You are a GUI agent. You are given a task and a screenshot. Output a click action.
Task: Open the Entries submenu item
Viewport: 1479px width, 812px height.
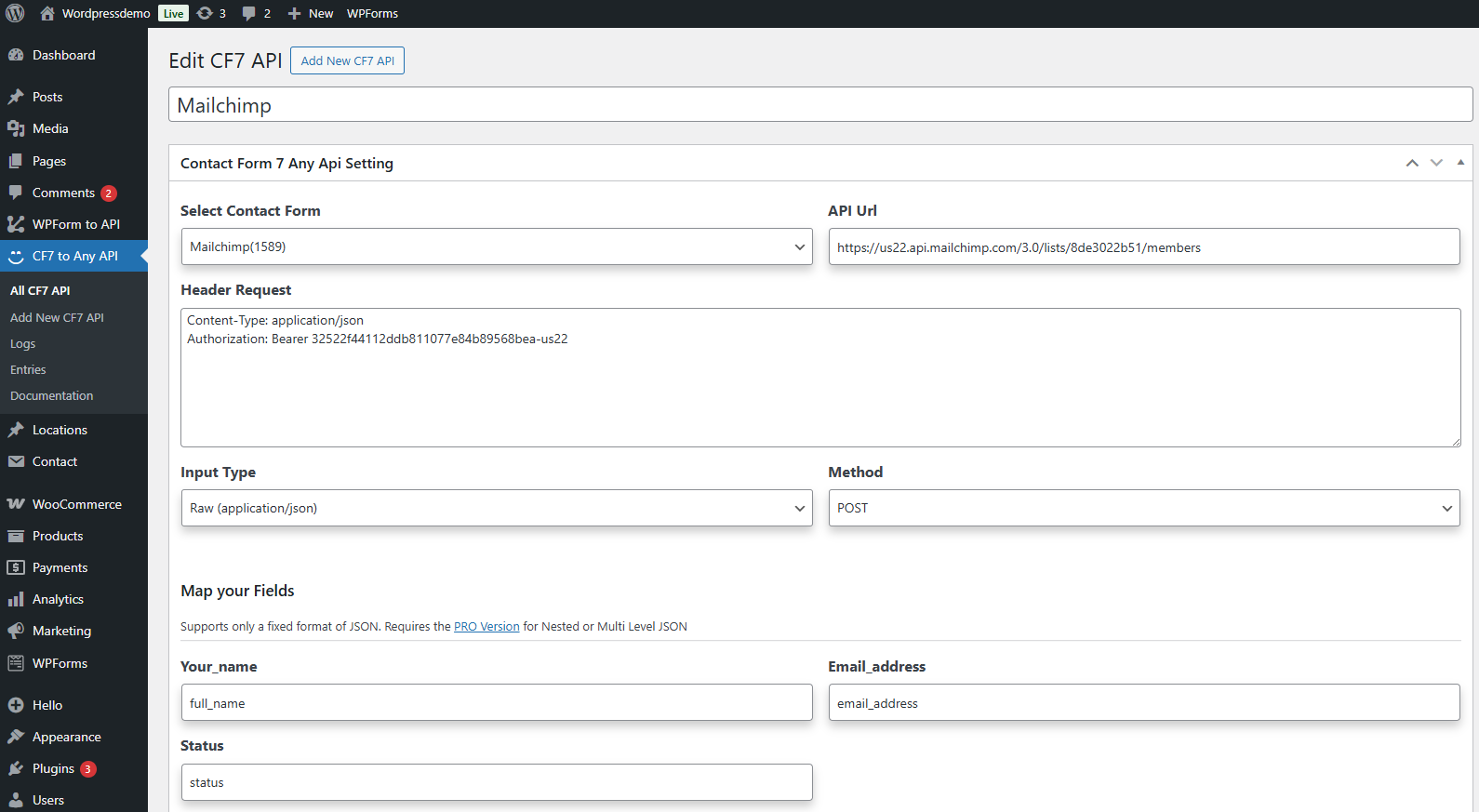pos(28,369)
